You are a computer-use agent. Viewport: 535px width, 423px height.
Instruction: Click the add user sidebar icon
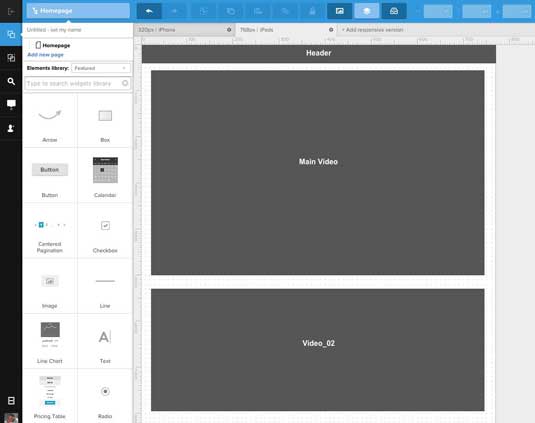coord(11,128)
